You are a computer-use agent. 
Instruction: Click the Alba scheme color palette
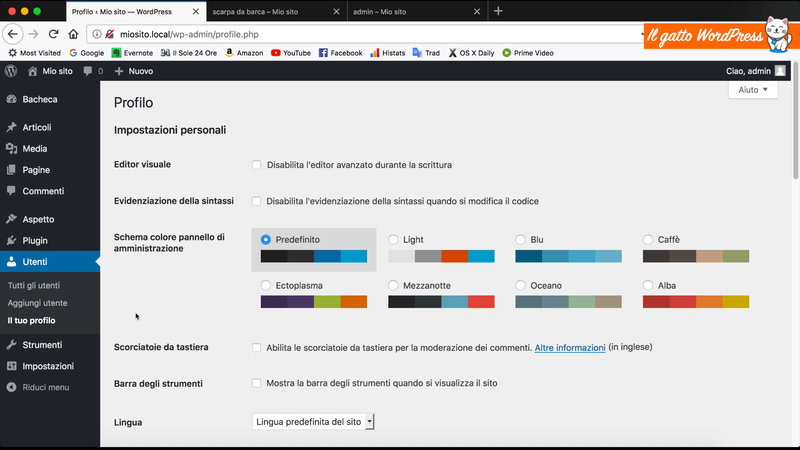(696, 302)
